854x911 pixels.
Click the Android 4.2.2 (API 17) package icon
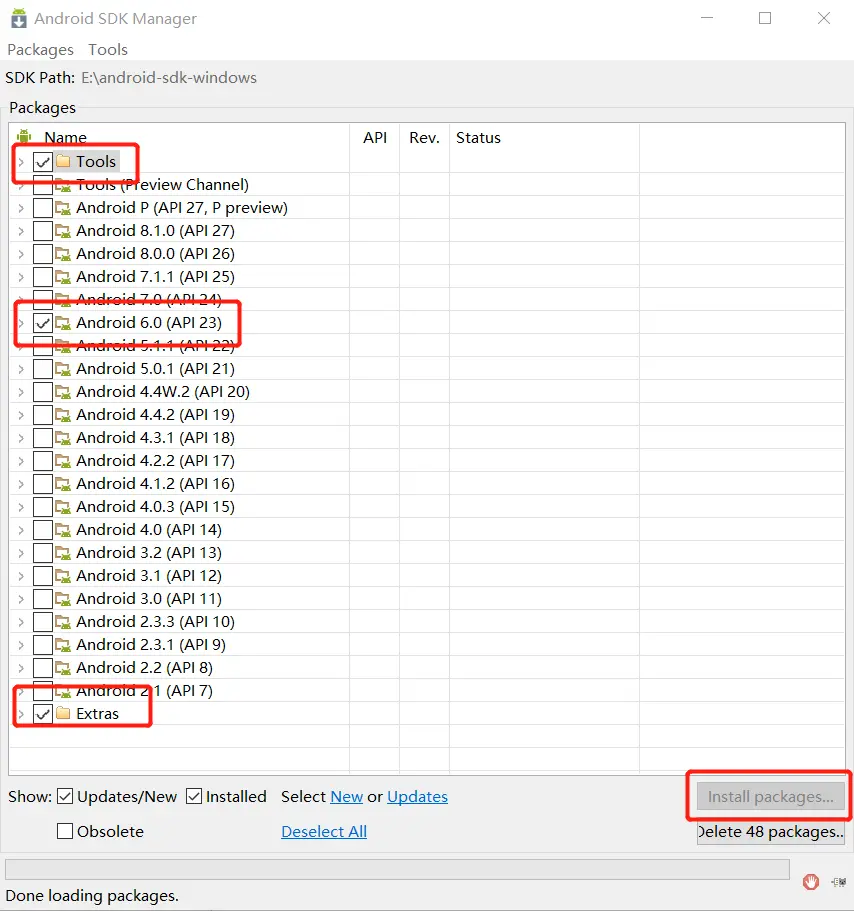(x=63, y=460)
